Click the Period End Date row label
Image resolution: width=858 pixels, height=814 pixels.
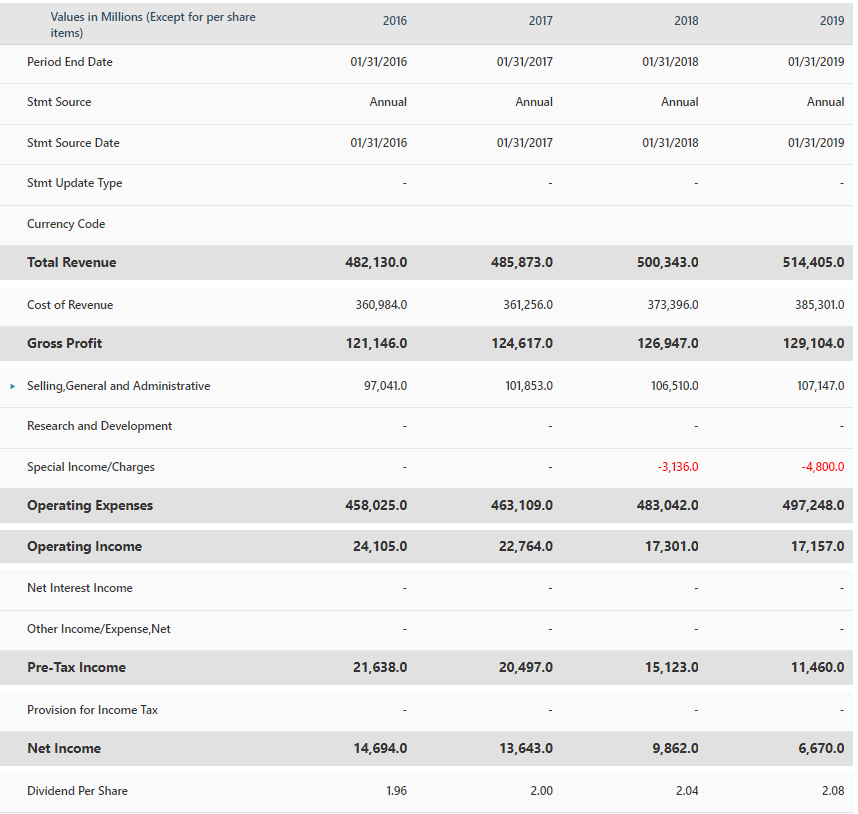coord(69,61)
